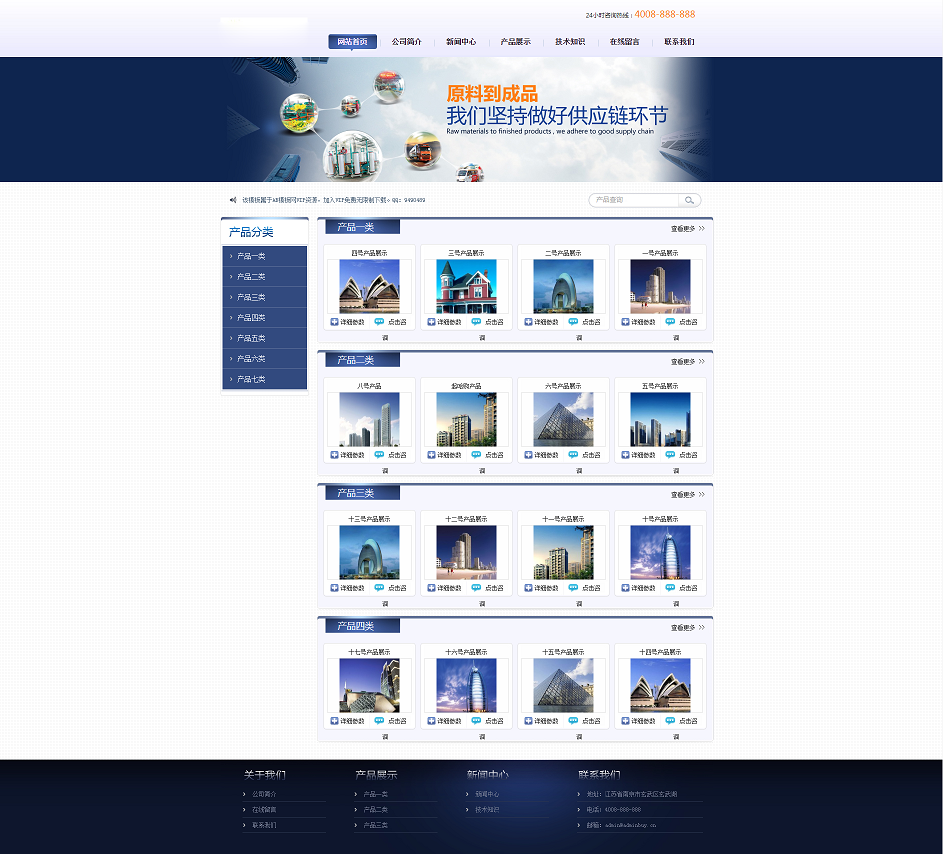The height and width of the screenshot is (854, 943).
Task: Click the 产品查询 search input field
Action: 634,200
